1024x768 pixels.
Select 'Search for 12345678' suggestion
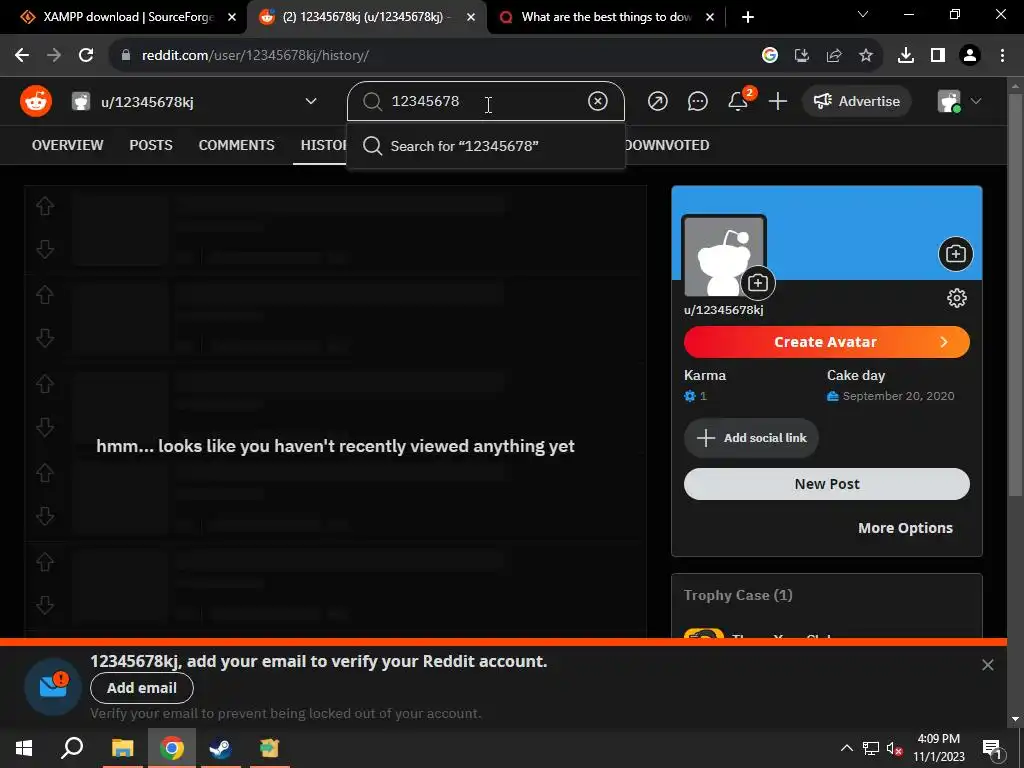[485, 146]
